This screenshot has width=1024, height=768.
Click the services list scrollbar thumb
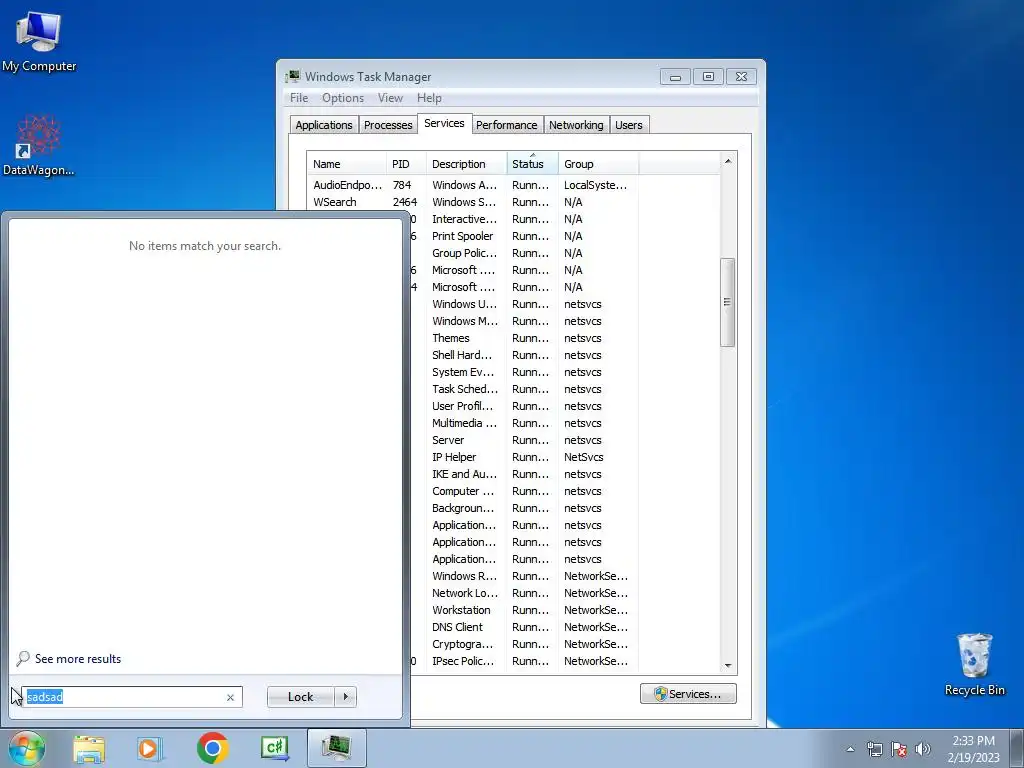[x=728, y=302]
